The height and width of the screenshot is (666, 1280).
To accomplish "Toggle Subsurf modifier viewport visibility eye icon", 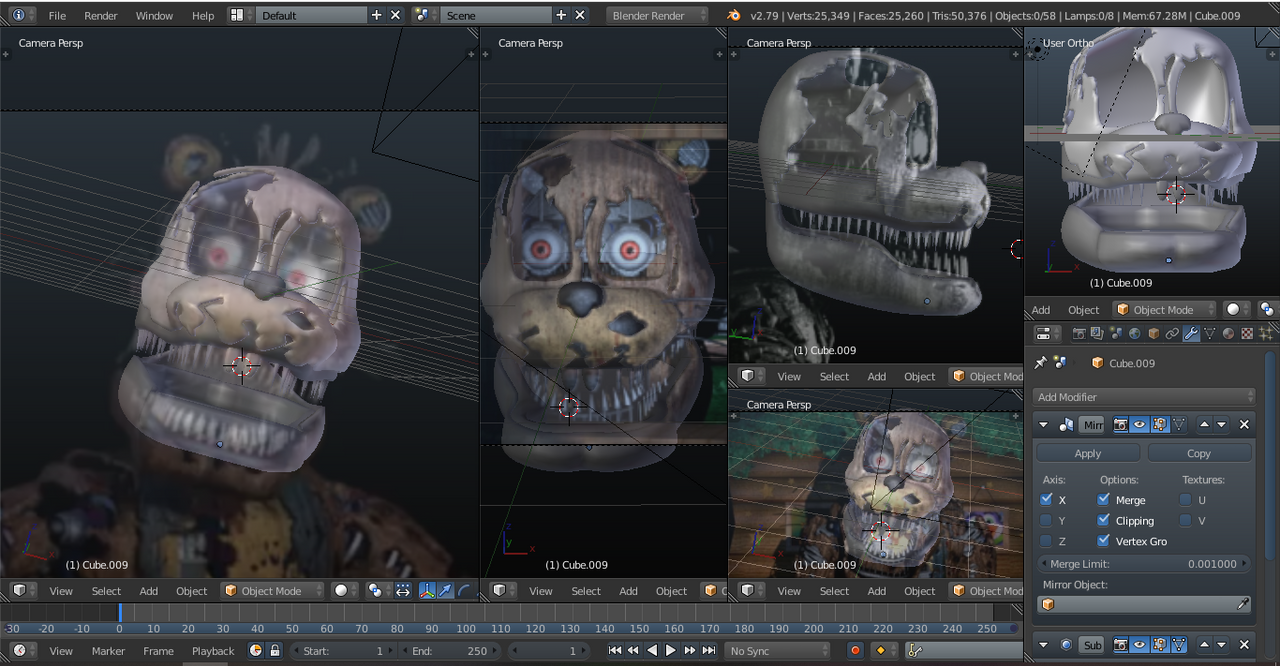I will [1139, 645].
